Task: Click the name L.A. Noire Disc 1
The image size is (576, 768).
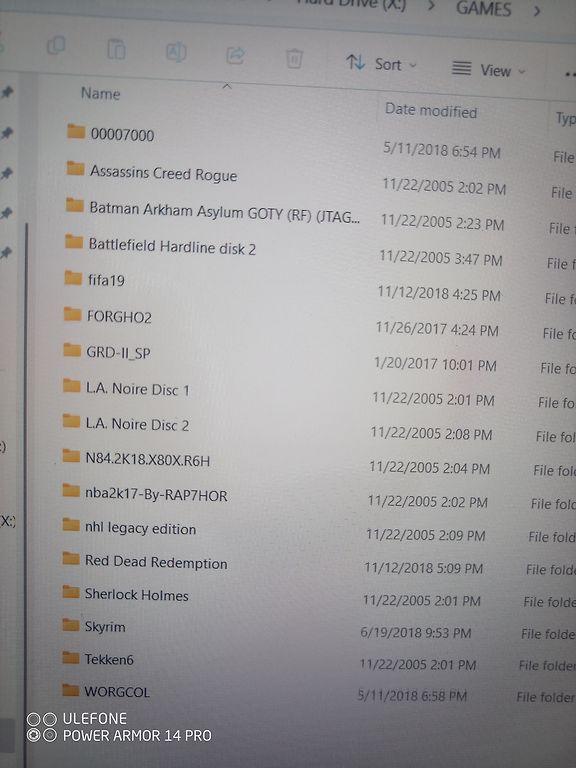Action: click(137, 389)
